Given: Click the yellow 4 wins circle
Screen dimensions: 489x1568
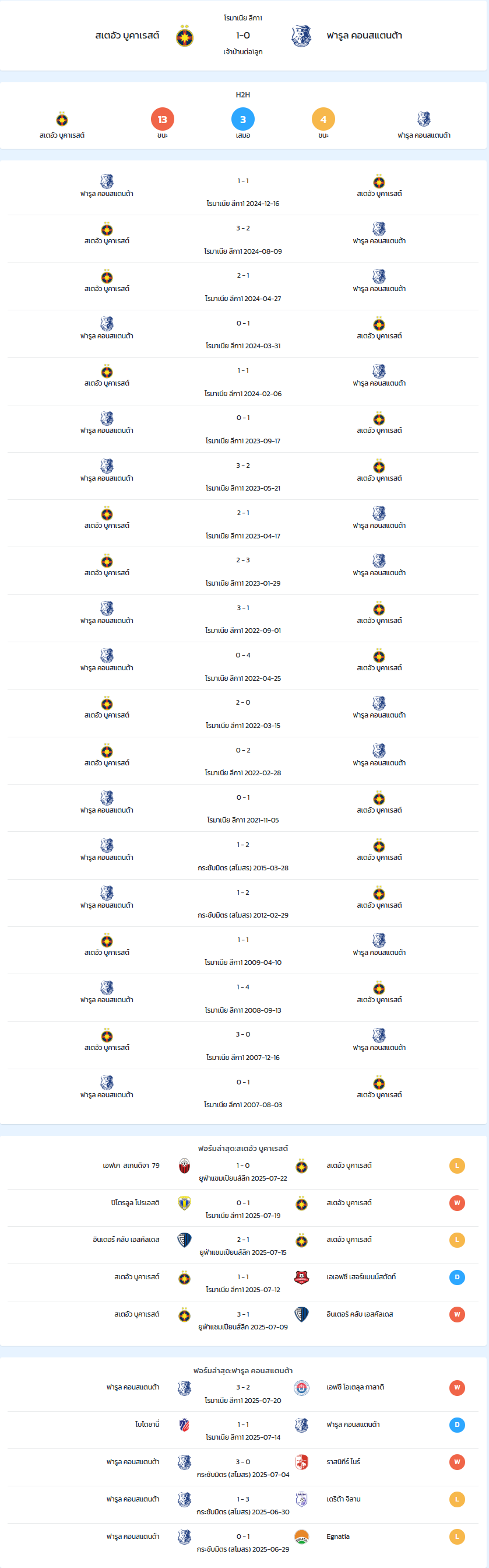Looking at the screenshot, I should point(323,120).
